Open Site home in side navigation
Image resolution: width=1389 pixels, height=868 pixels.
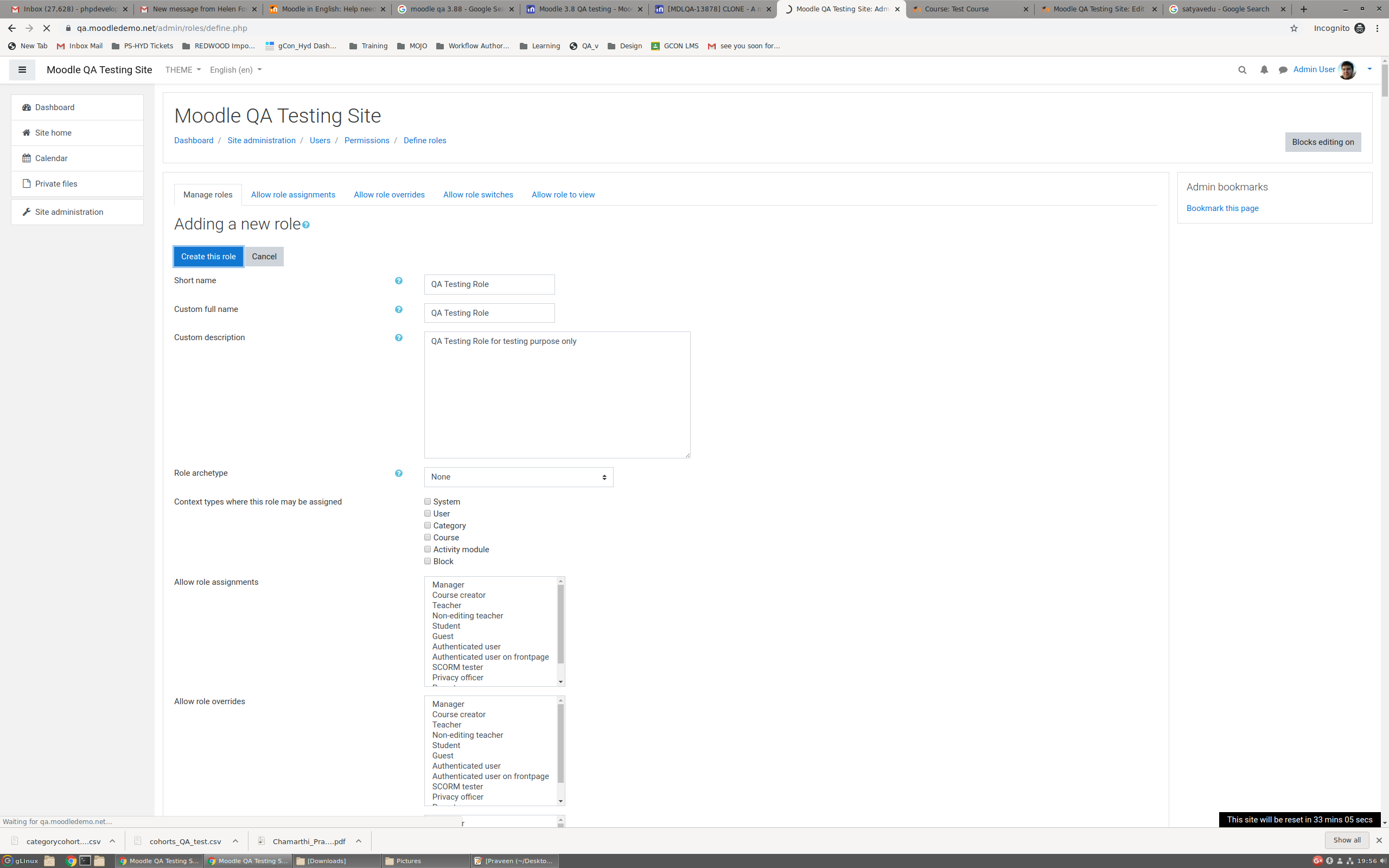pyautogui.click(x=77, y=132)
